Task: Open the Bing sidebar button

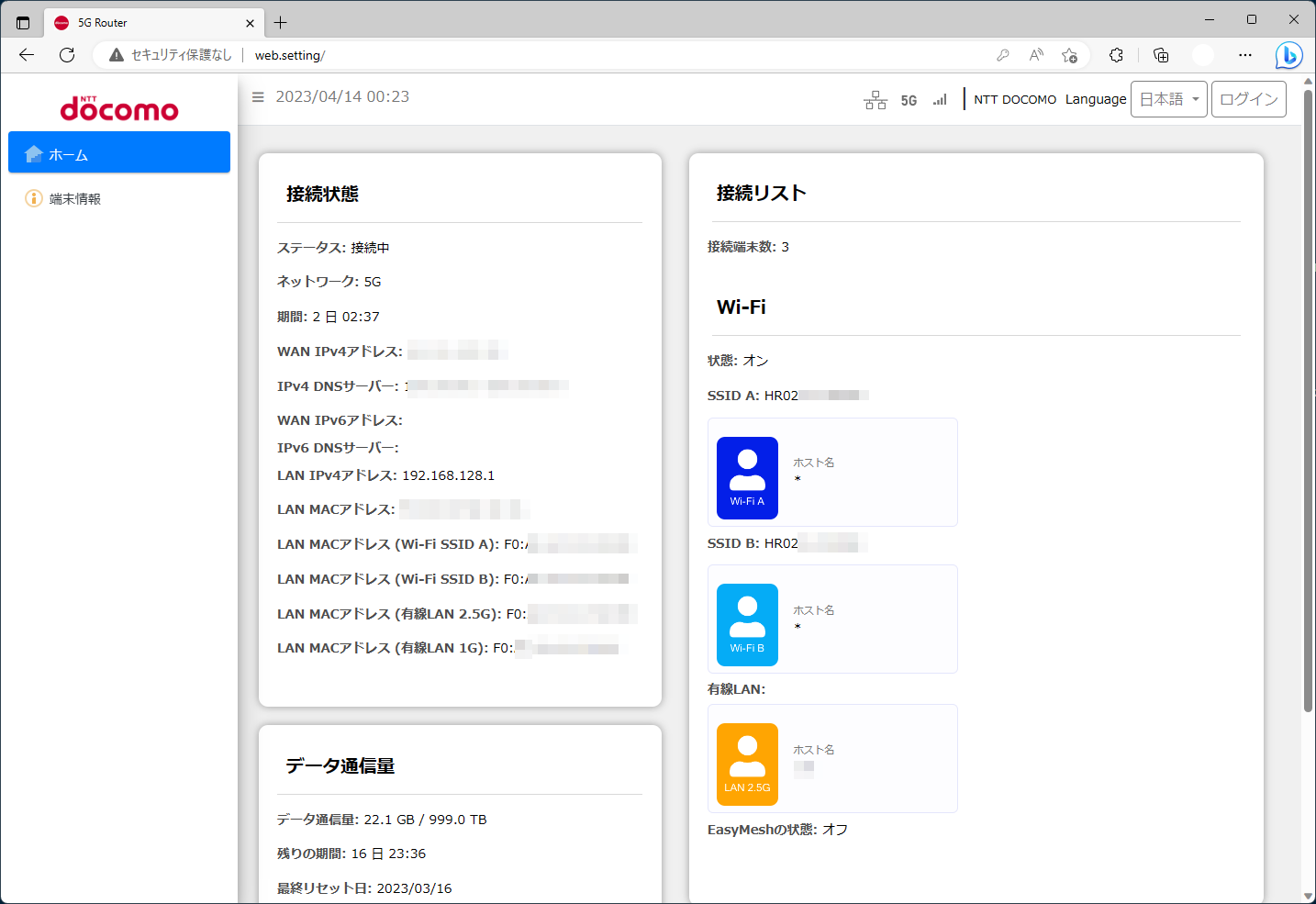Action: 1288,55
